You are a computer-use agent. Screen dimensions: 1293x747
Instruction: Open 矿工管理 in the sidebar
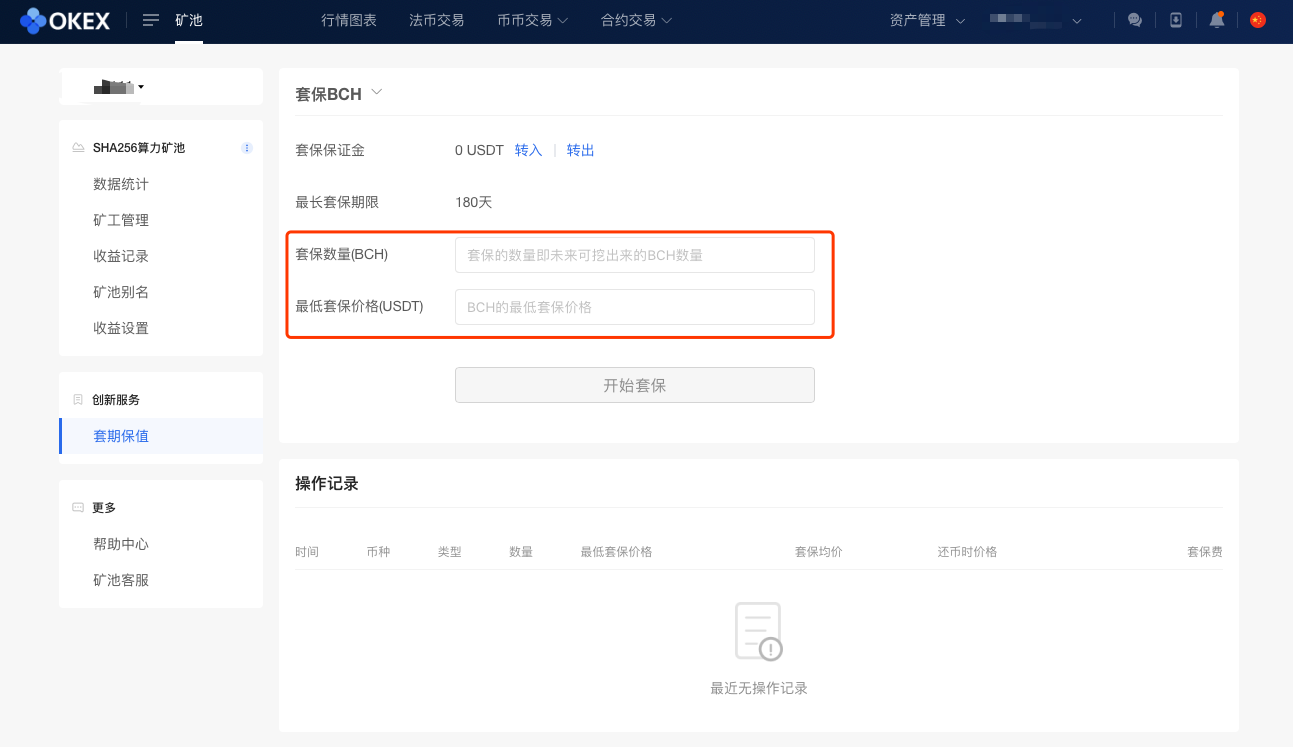(x=121, y=220)
